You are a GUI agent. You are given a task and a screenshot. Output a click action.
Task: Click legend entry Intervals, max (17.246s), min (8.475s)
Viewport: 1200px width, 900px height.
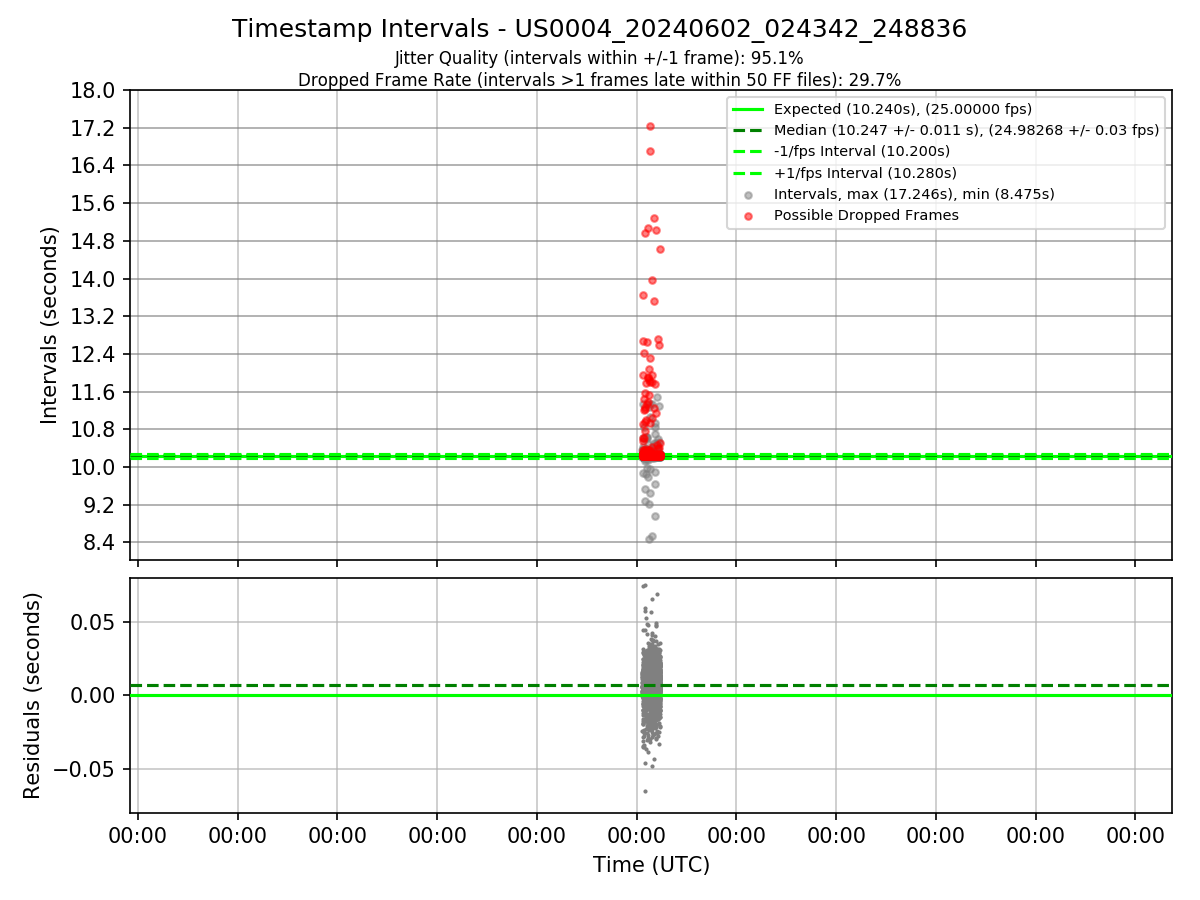914,194
